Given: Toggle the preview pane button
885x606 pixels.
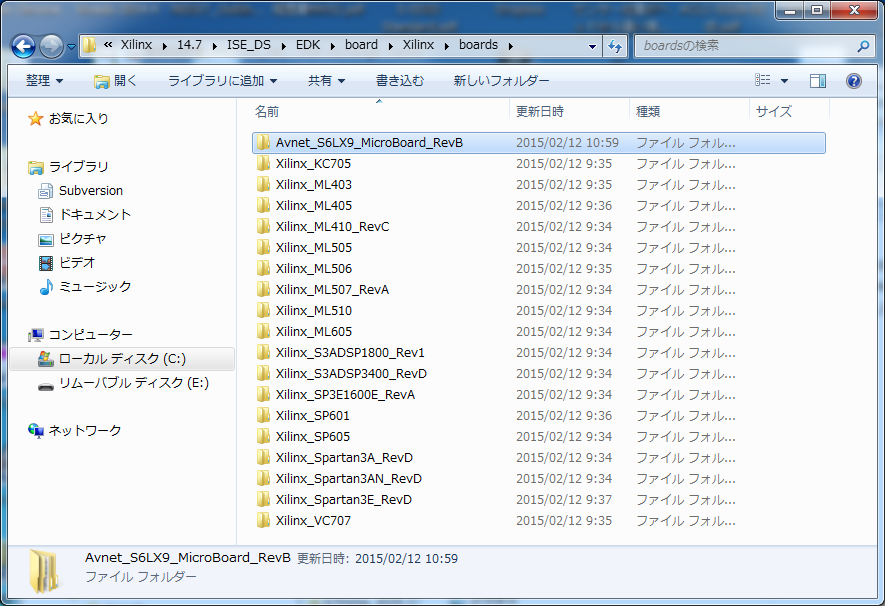Looking at the screenshot, I should [818, 81].
